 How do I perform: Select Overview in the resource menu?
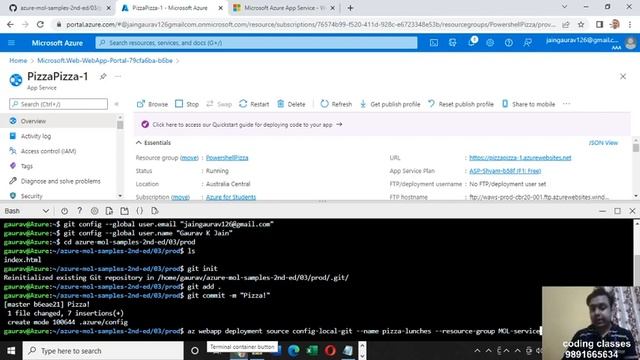coord(58,121)
